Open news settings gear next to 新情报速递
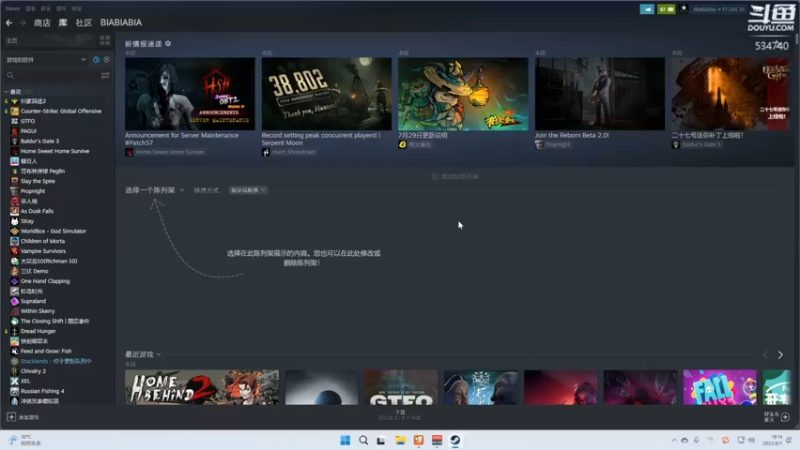 168,44
